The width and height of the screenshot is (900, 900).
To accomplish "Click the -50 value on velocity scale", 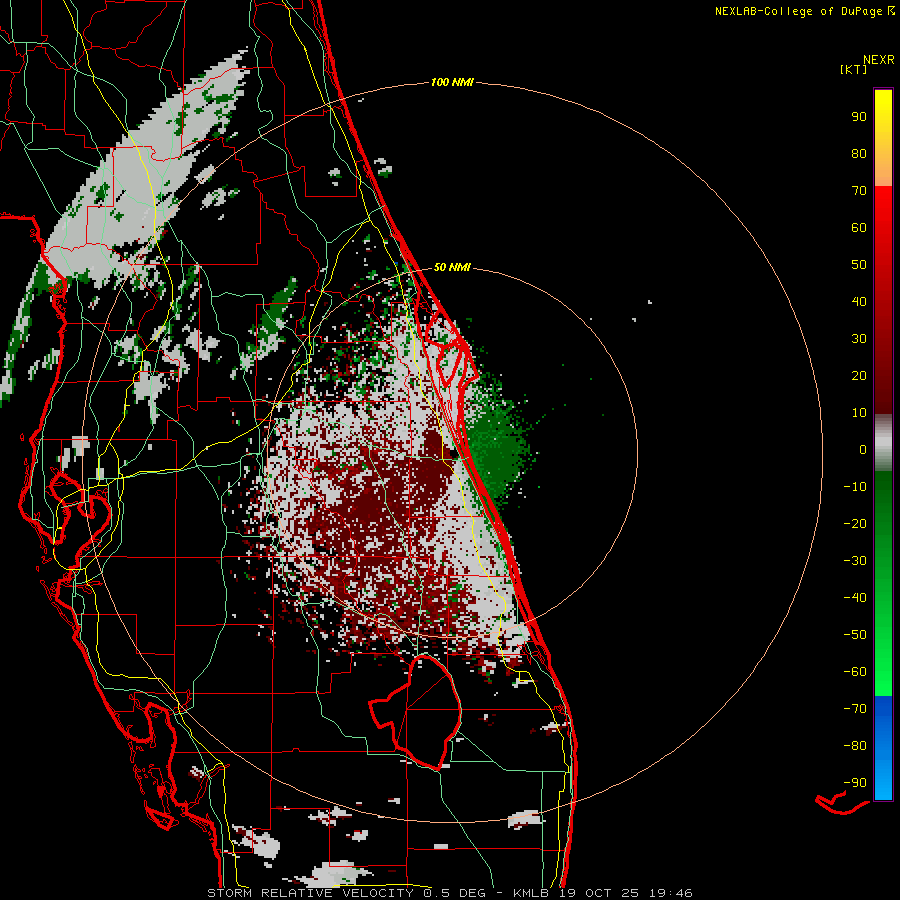I will 855,634.
